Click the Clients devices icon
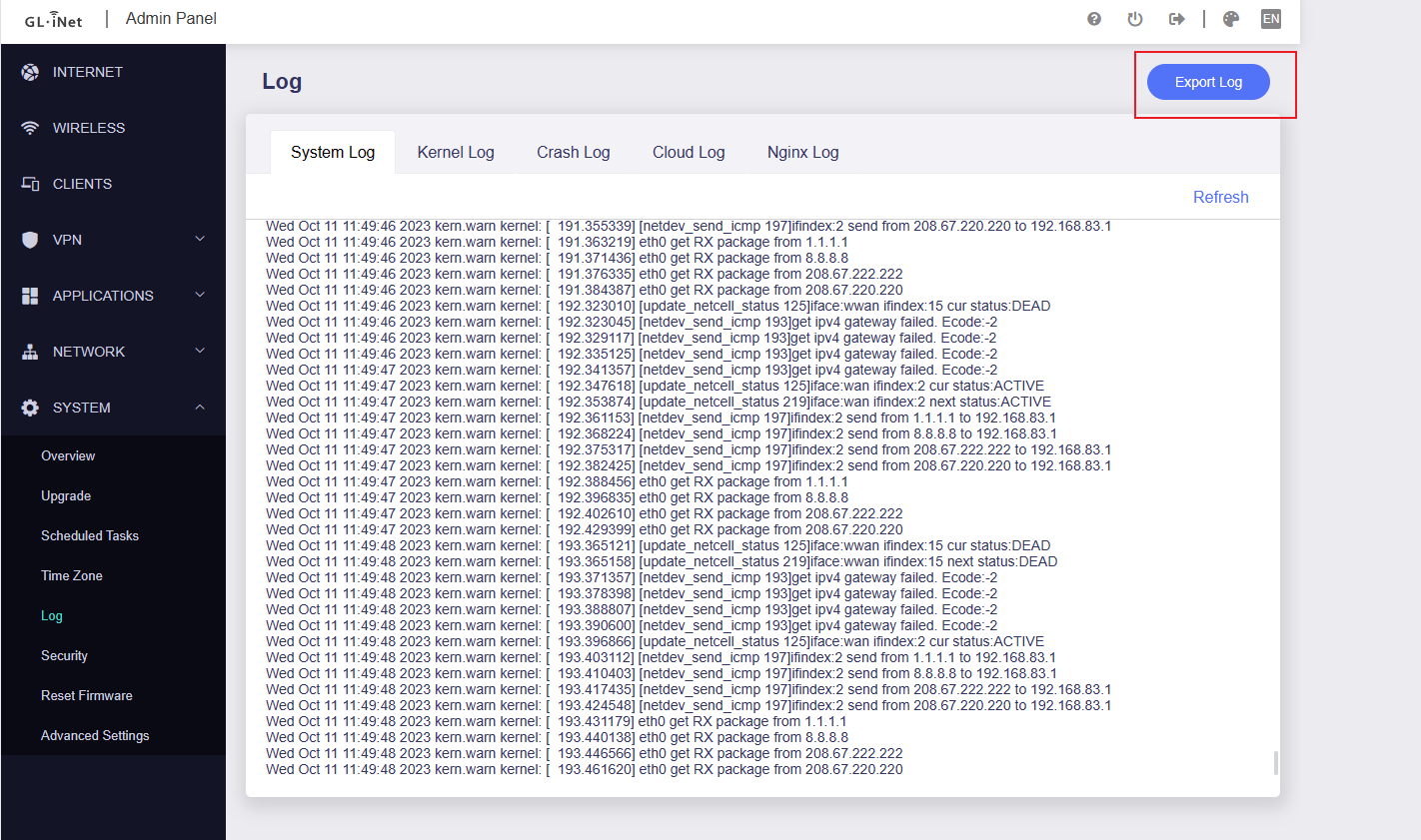1421x840 pixels. point(30,184)
